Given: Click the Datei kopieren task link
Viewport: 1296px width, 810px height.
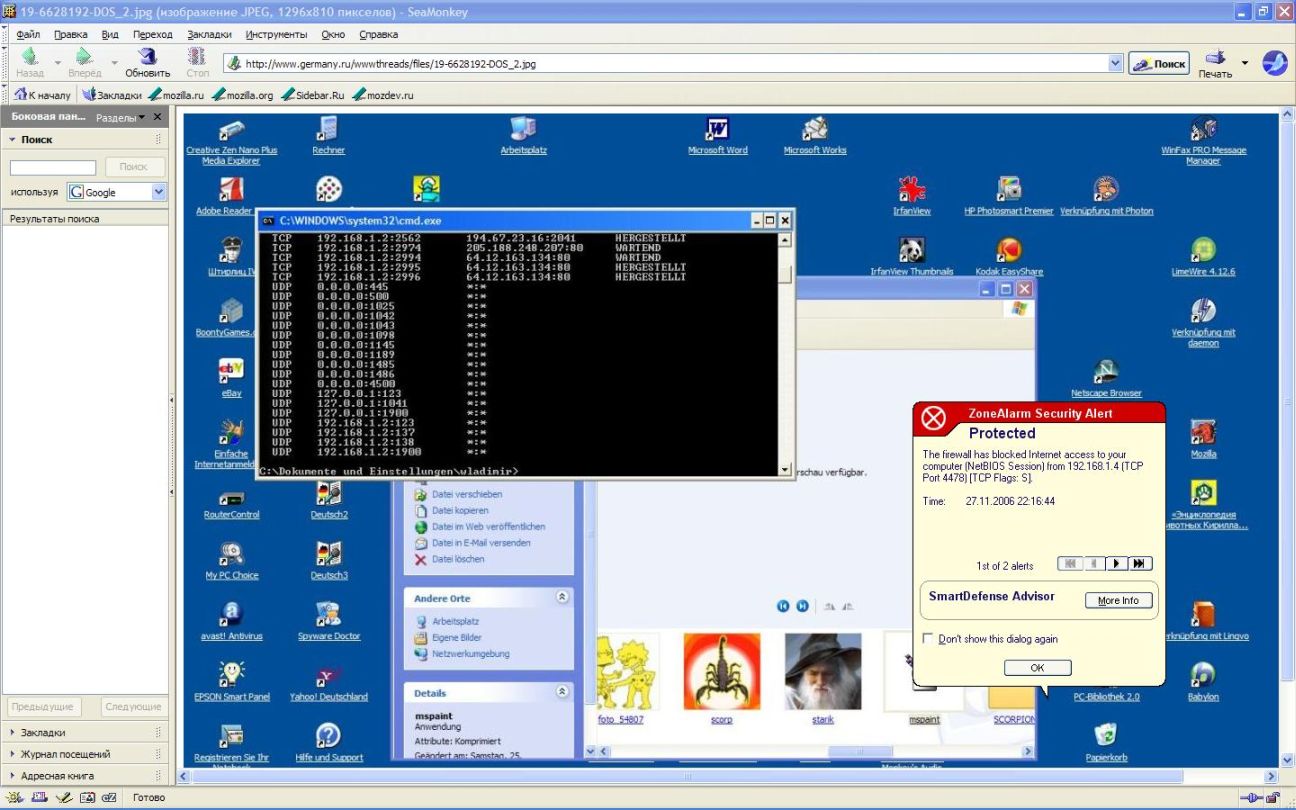Looking at the screenshot, I should 452,510.
